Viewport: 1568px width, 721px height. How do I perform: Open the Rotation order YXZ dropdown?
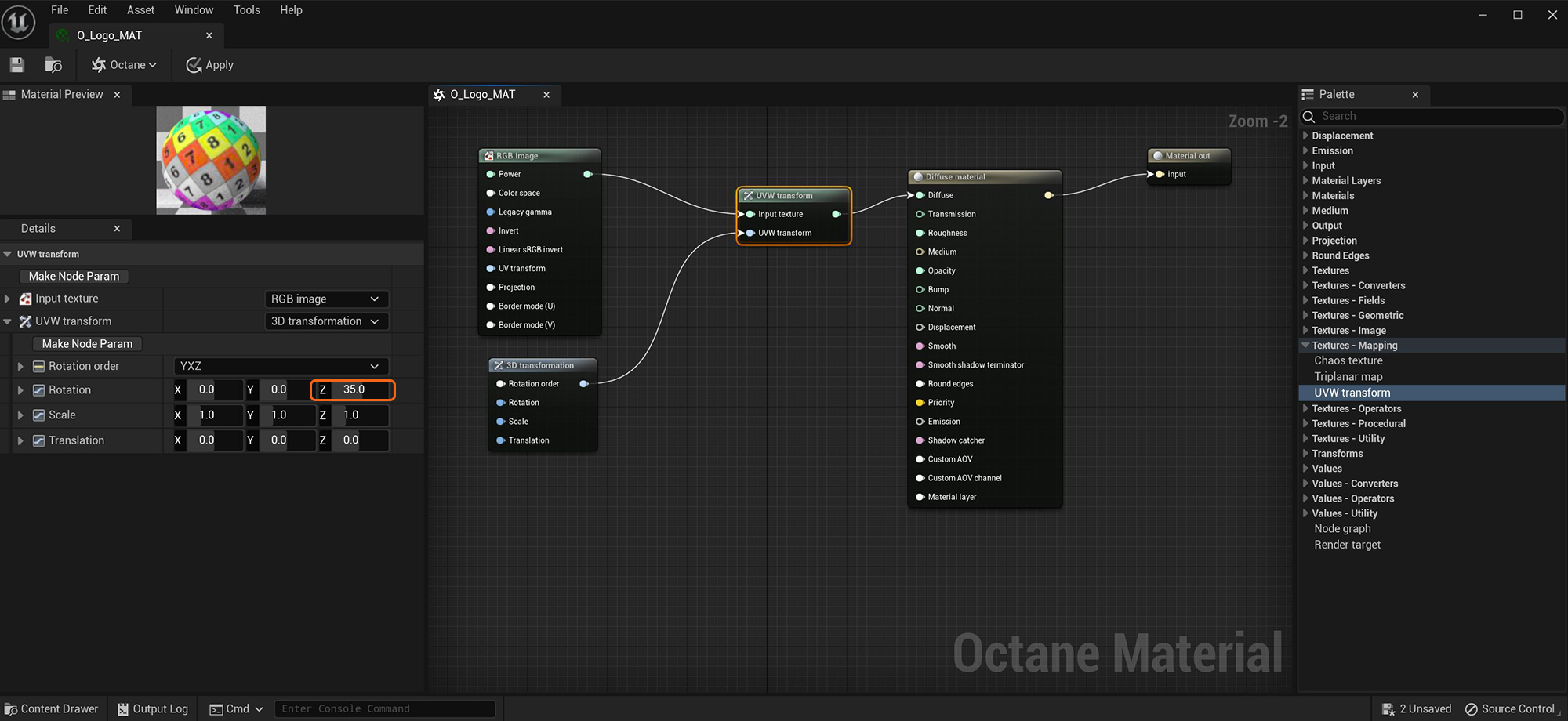281,366
